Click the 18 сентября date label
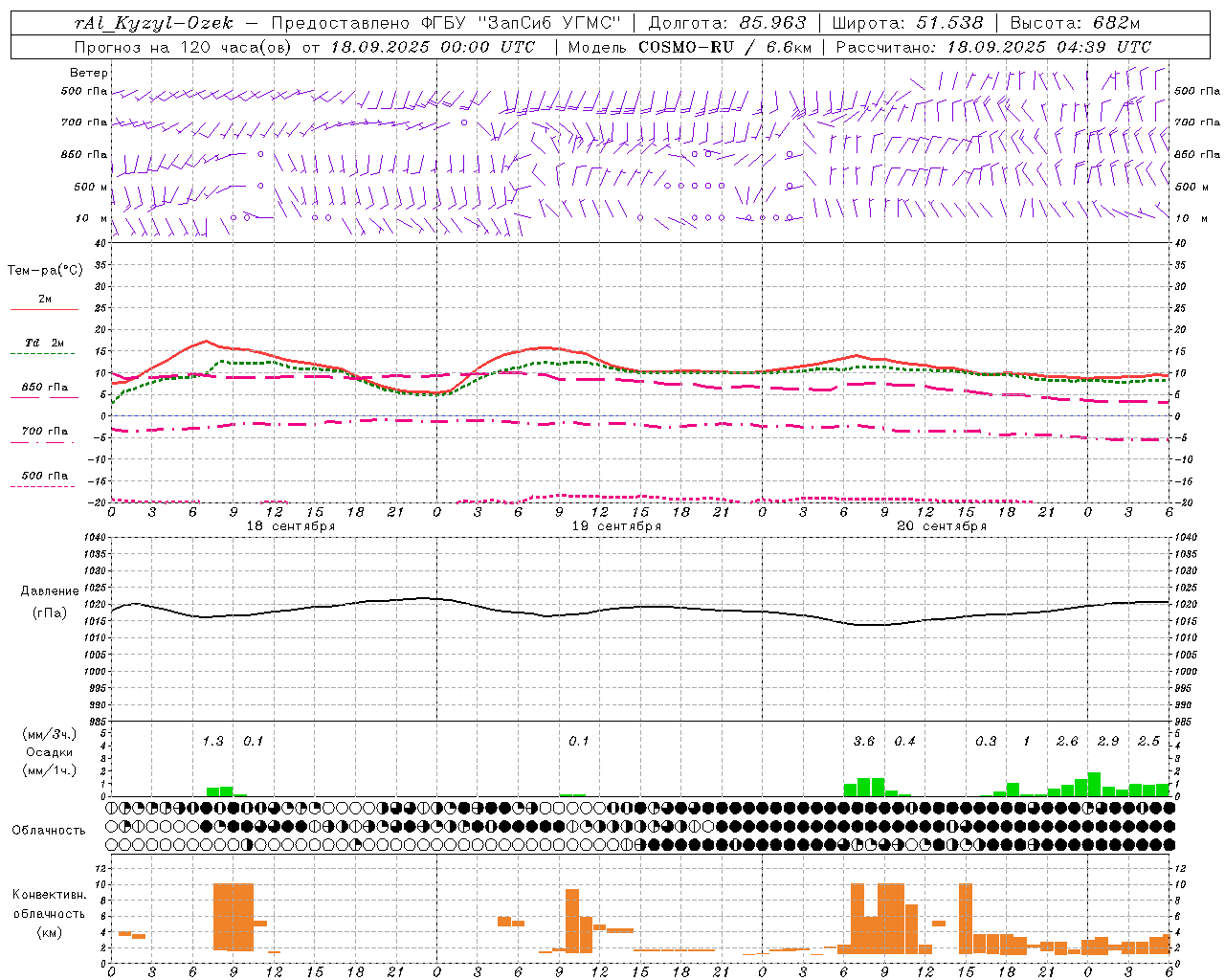This screenshot has width=1225, height=980. tap(291, 526)
